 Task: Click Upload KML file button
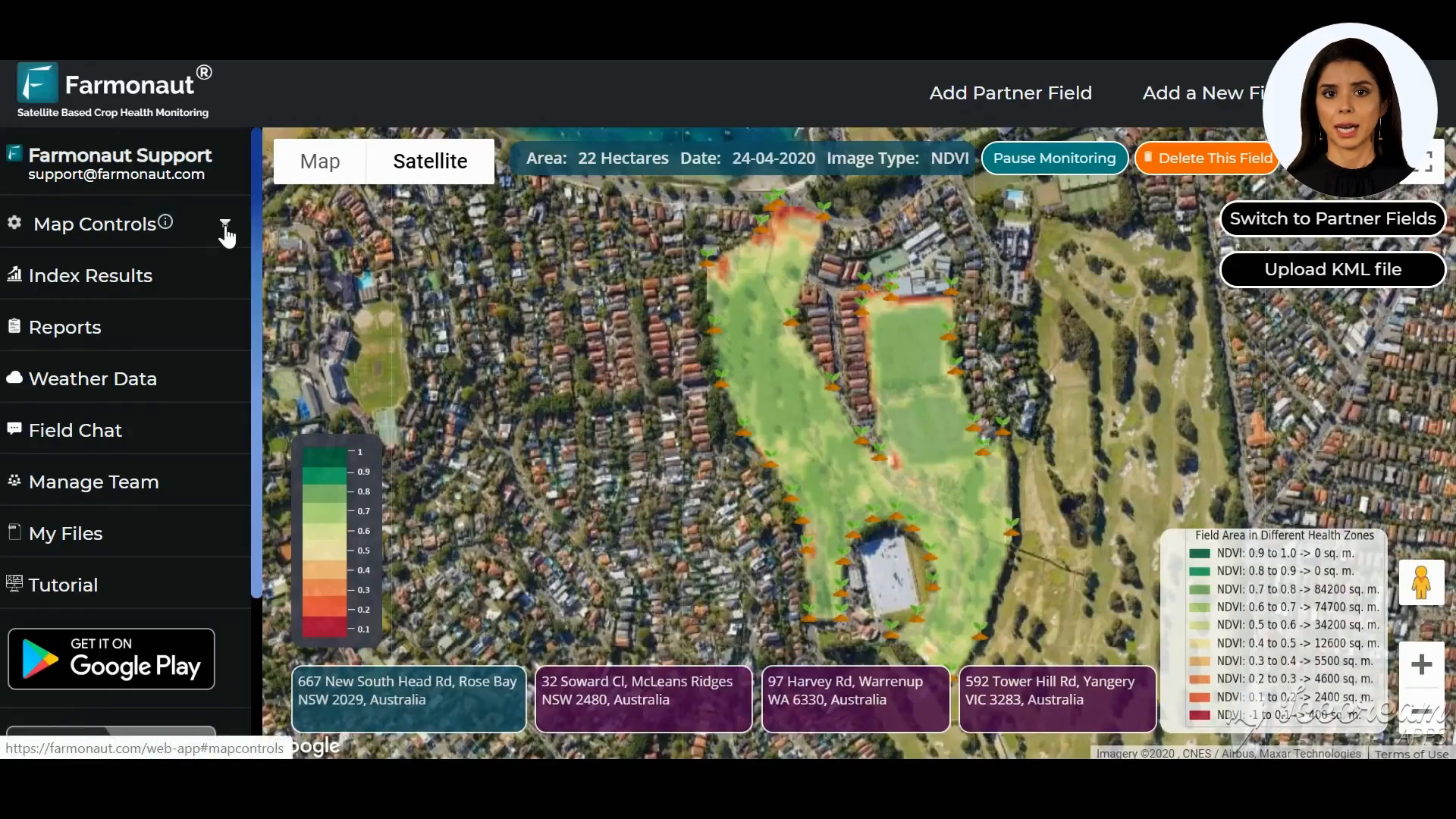pyautogui.click(x=1332, y=269)
